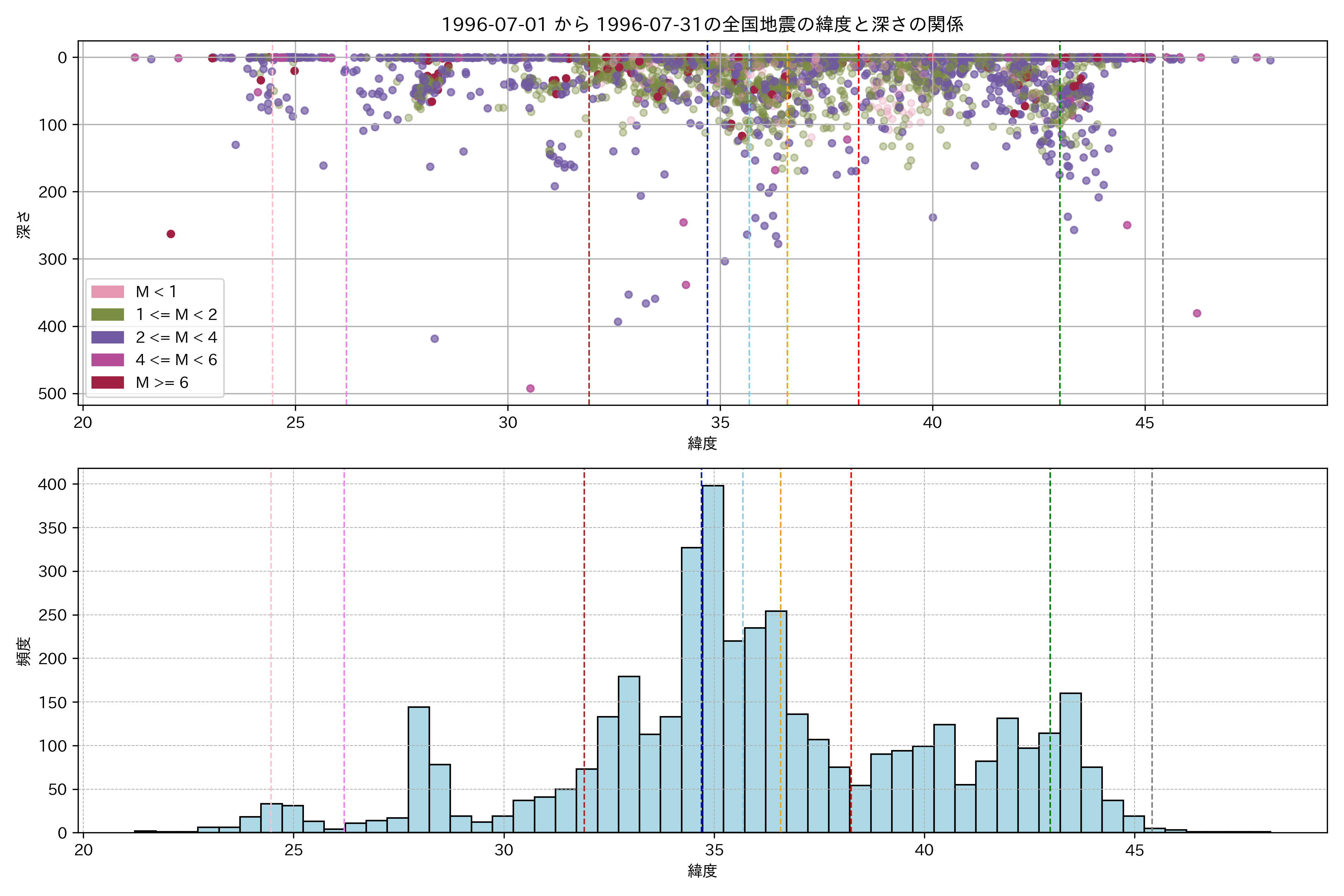The width and height of the screenshot is (1344, 896).
Task: Click the crimson M >= 6 legend swatch
Action: click(x=108, y=382)
